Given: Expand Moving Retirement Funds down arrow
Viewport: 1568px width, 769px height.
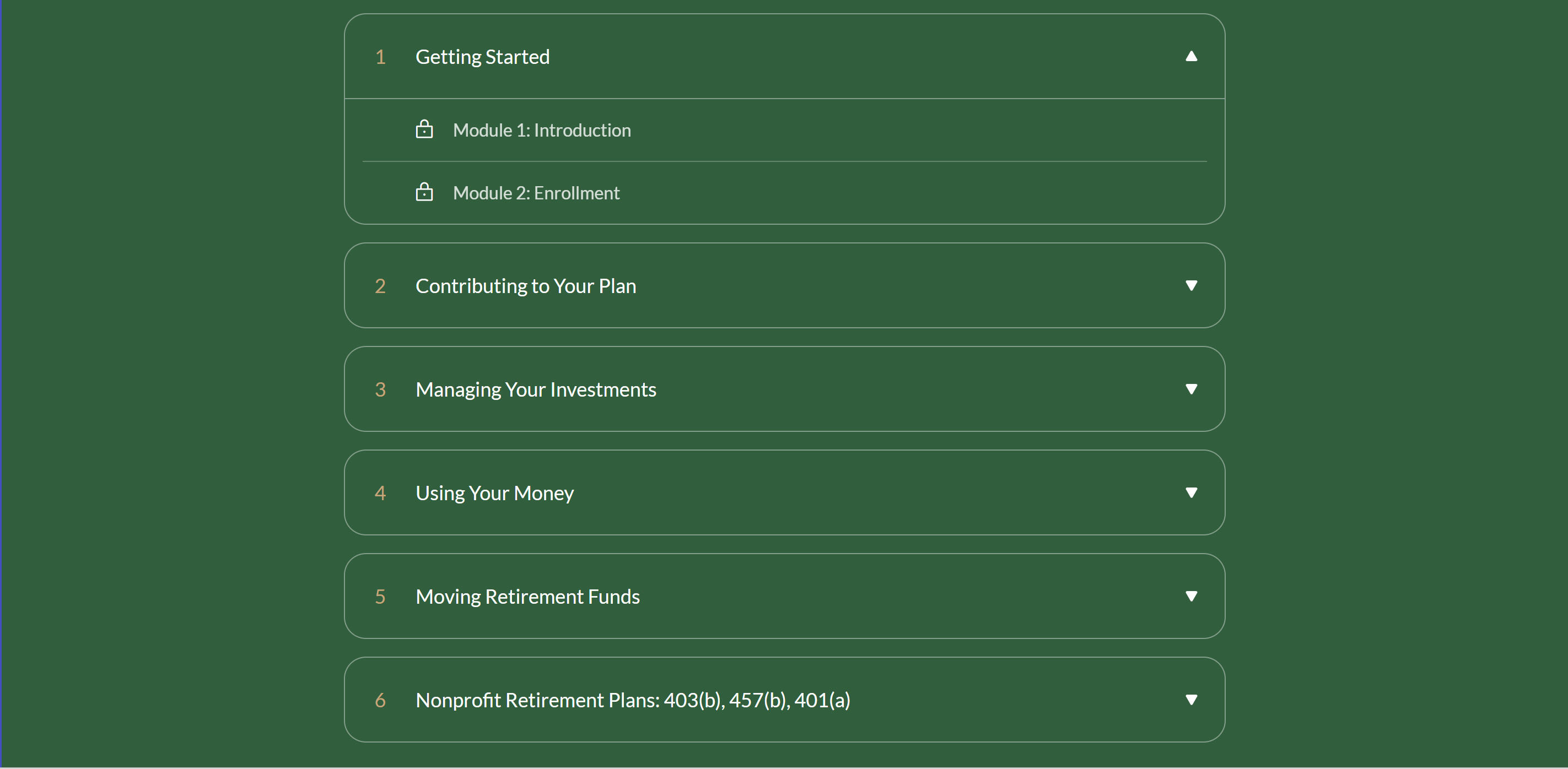Looking at the screenshot, I should click(1191, 595).
